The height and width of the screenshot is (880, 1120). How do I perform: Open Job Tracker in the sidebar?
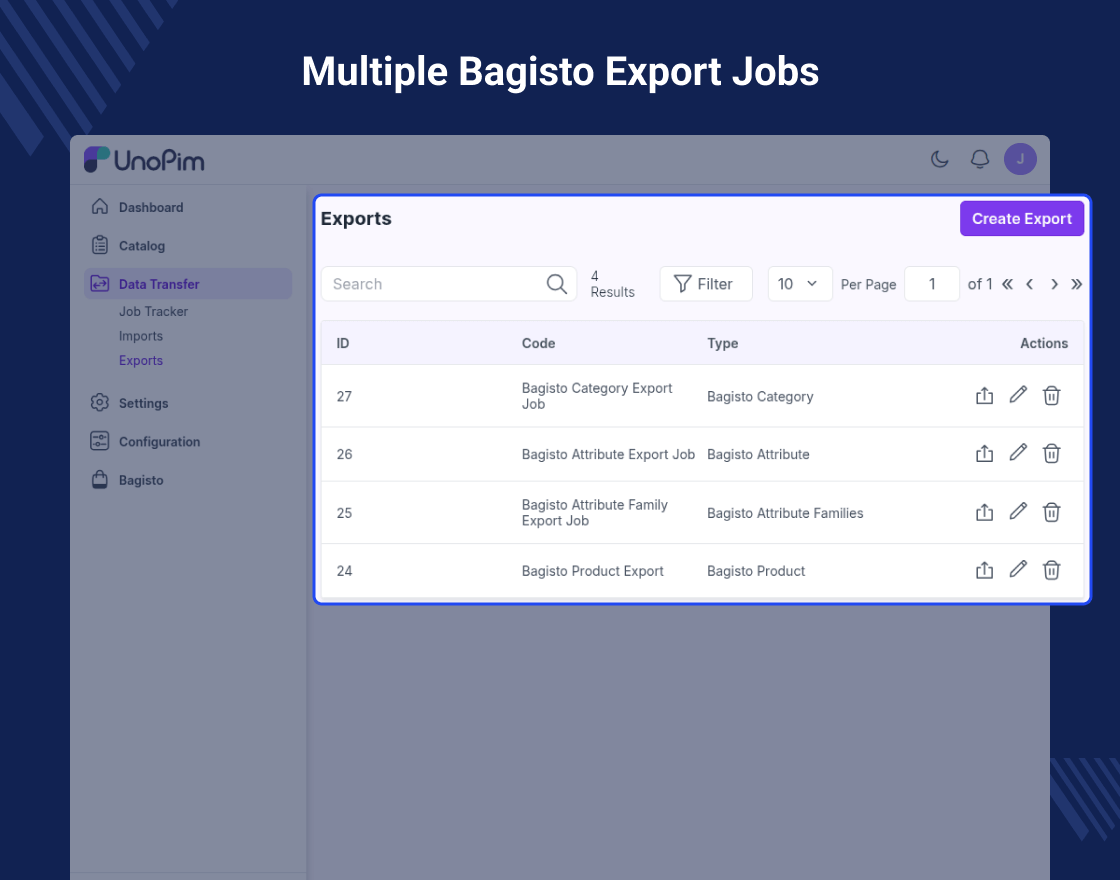[x=154, y=311]
